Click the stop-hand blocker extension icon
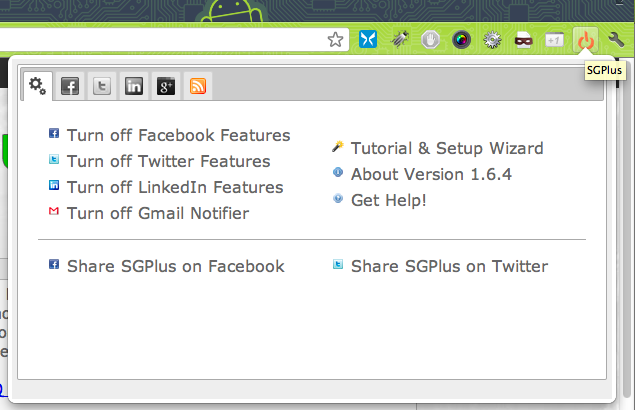 (430, 40)
